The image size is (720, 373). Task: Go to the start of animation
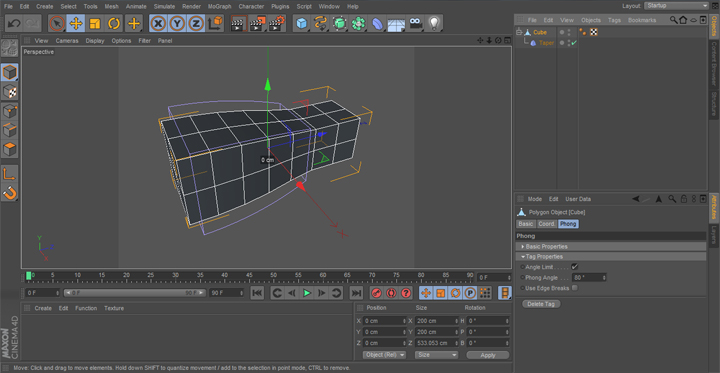[x=257, y=293]
